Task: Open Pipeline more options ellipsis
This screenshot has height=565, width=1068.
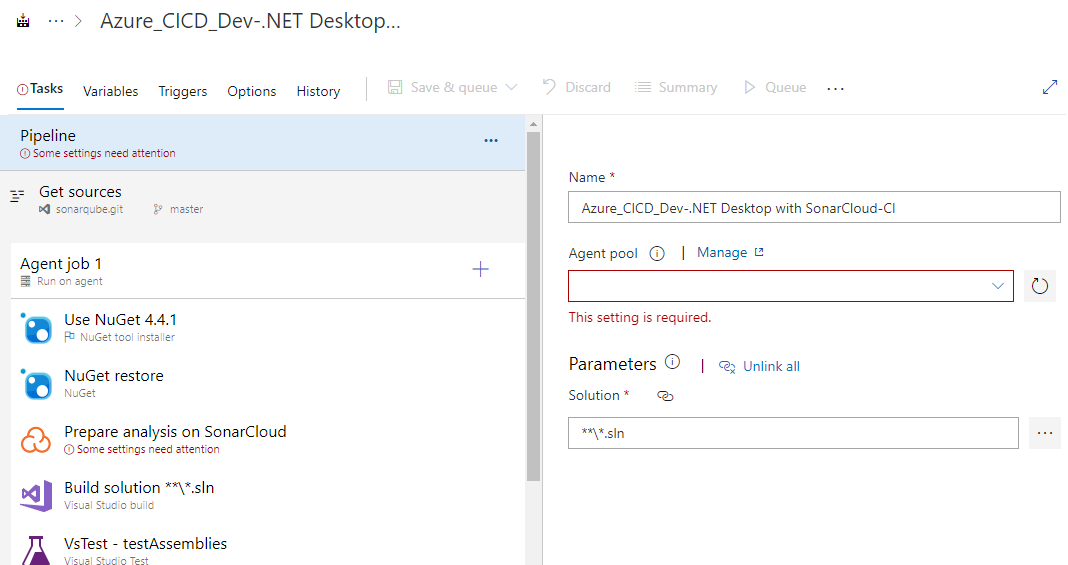Action: coord(491,140)
